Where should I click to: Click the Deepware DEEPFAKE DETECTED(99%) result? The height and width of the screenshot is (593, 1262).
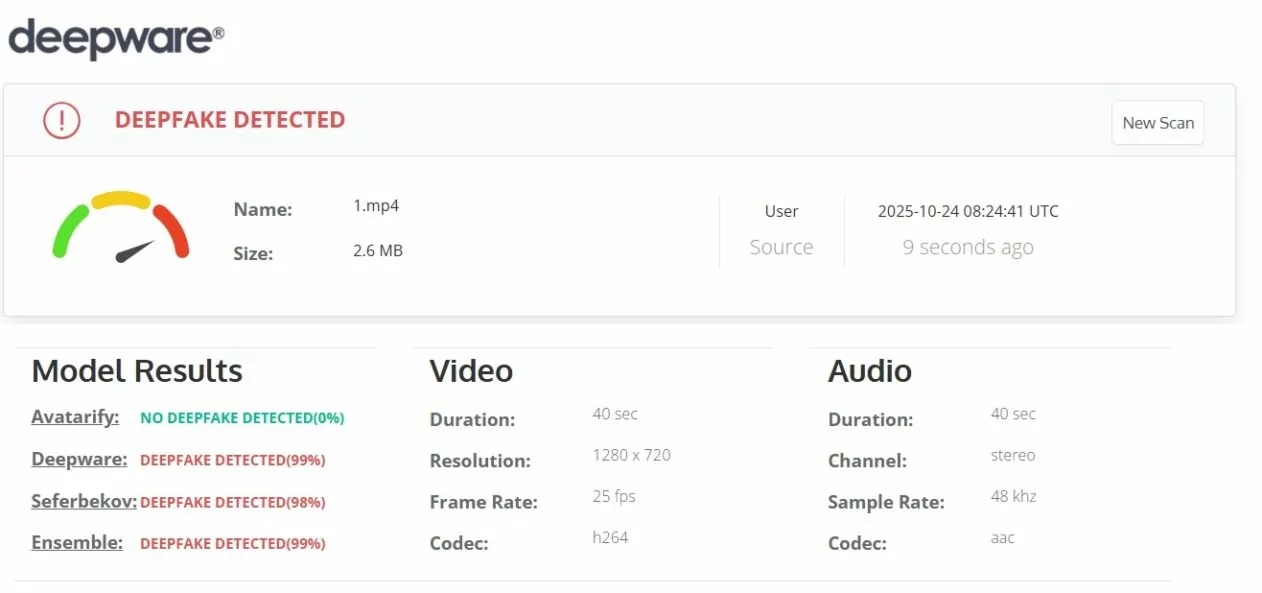pyautogui.click(x=232, y=460)
